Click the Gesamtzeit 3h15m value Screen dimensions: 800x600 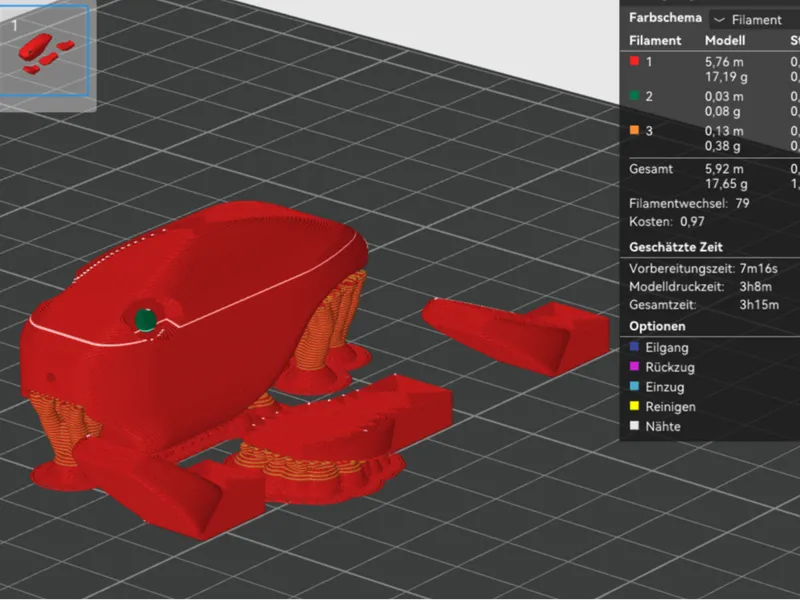pos(759,305)
